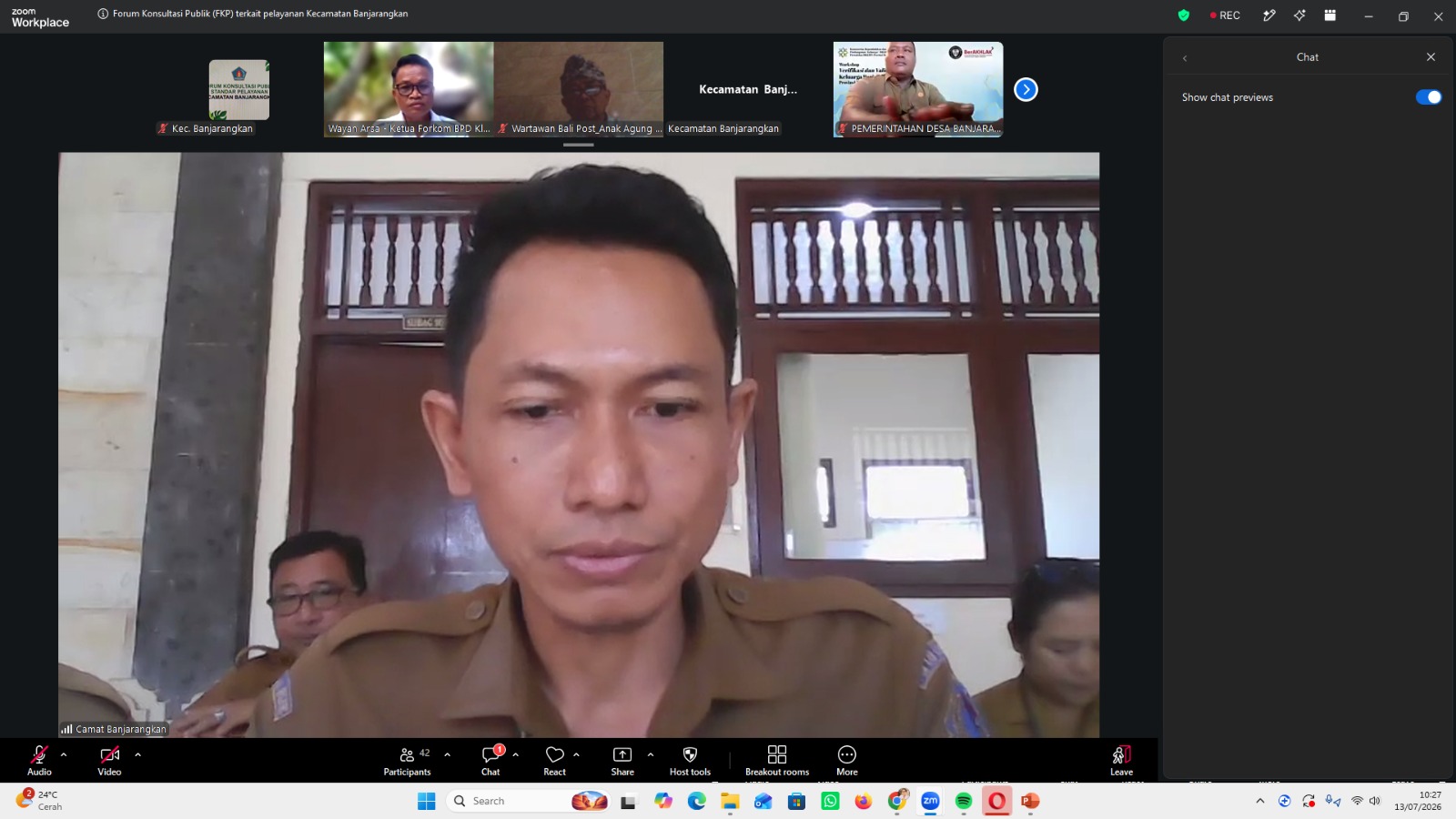Select Wayan Arsa video thumbnail

pos(409,89)
